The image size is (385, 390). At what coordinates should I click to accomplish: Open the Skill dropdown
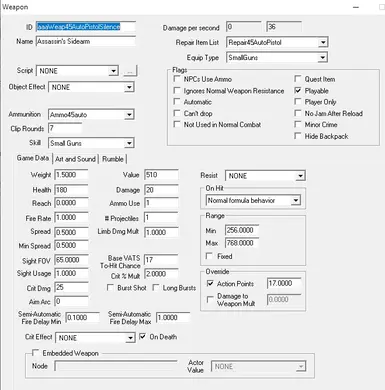pyautogui.click(x=129, y=143)
